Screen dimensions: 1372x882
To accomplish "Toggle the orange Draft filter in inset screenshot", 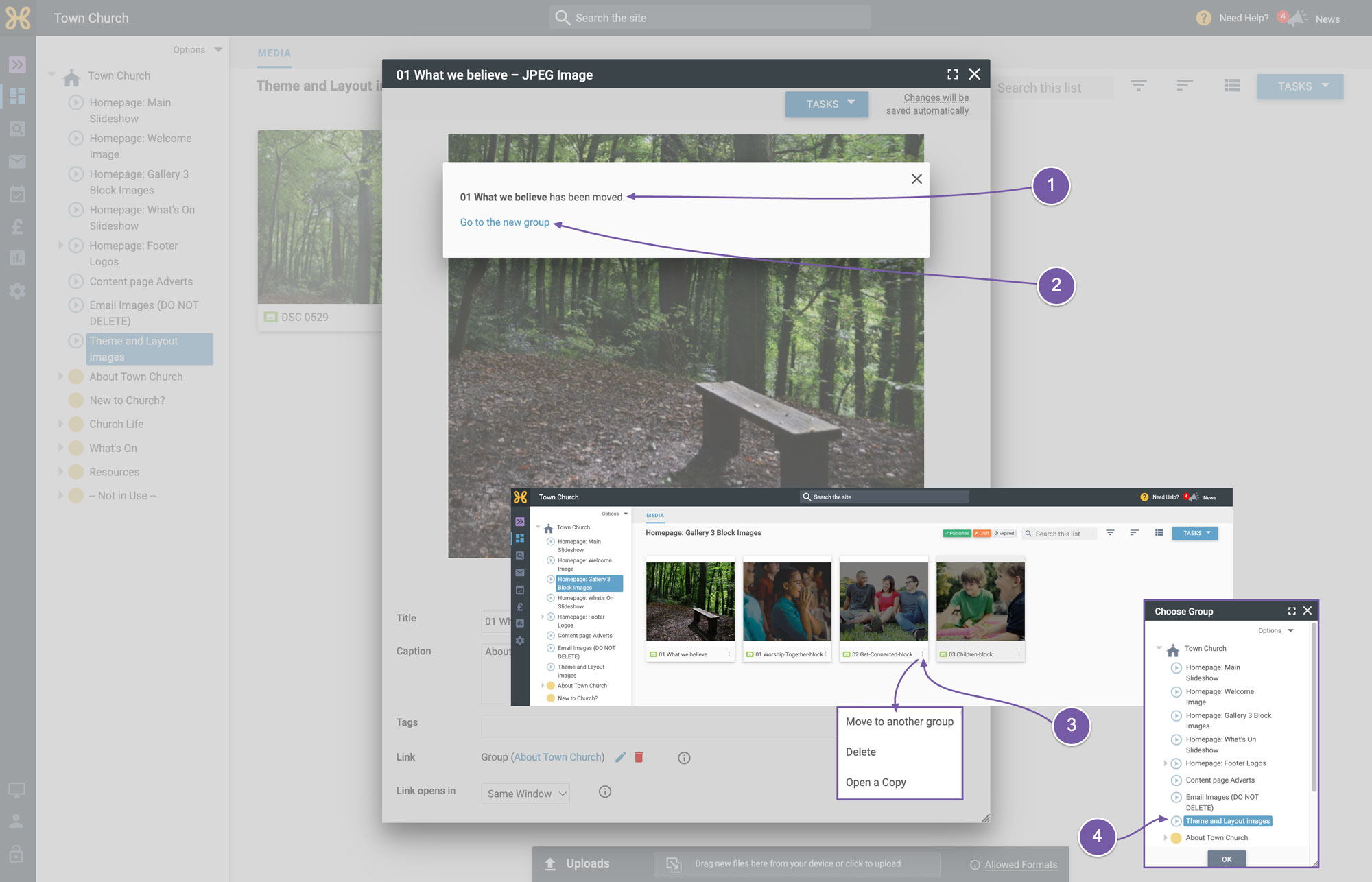I will tap(982, 533).
